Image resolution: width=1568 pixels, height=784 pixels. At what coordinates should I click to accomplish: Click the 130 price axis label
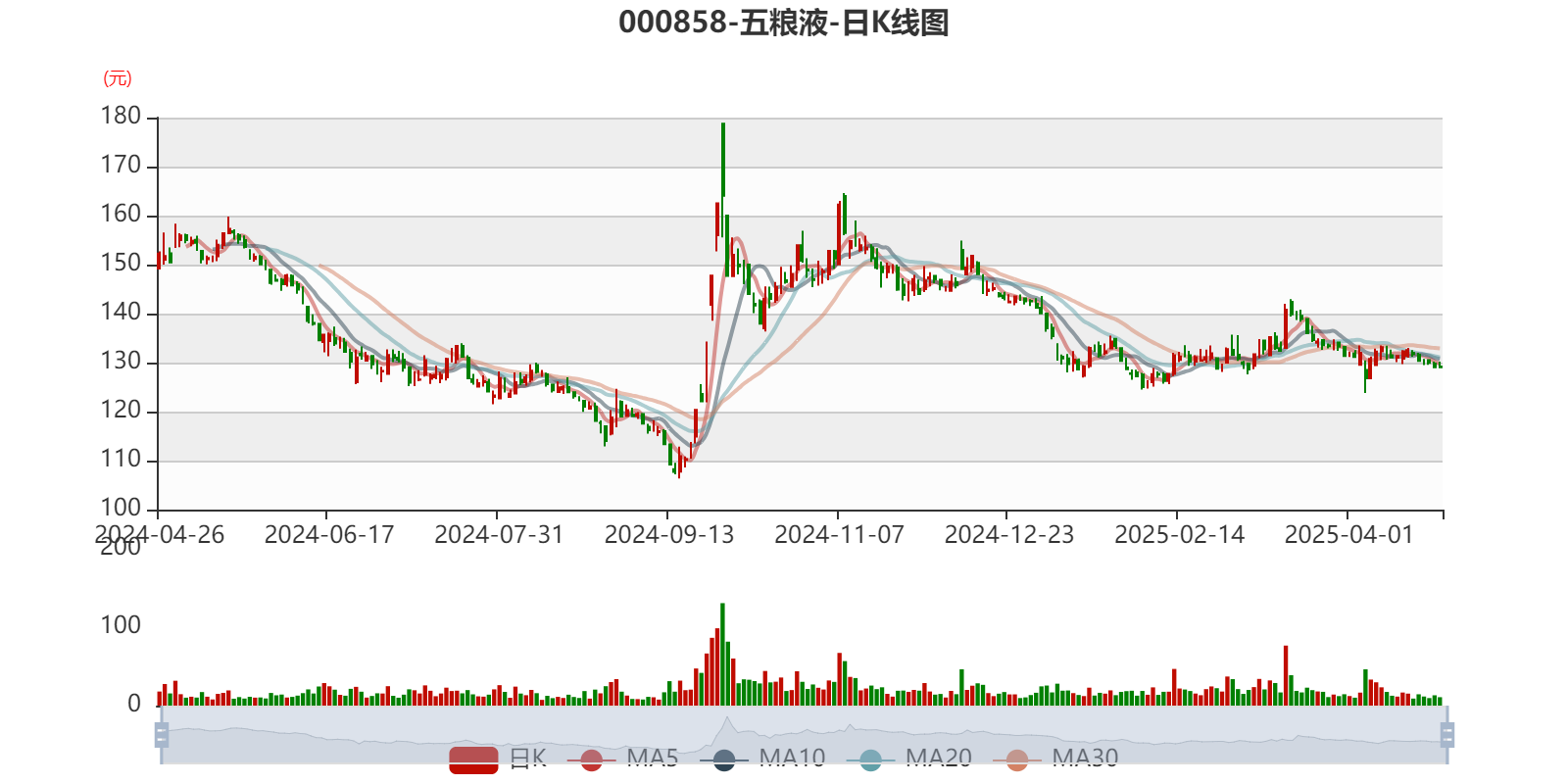pyautogui.click(x=121, y=362)
